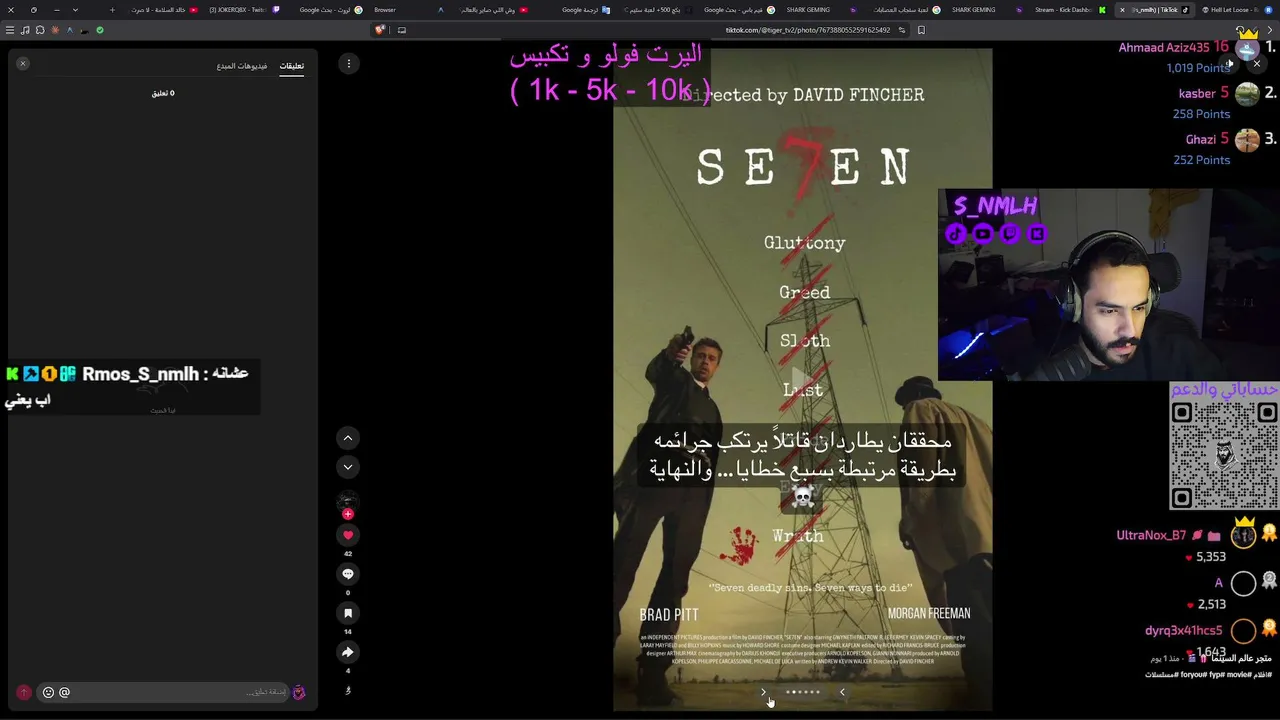1280x720 pixels.
Task: Open the creator's profile avatar
Action: pyautogui.click(x=348, y=500)
